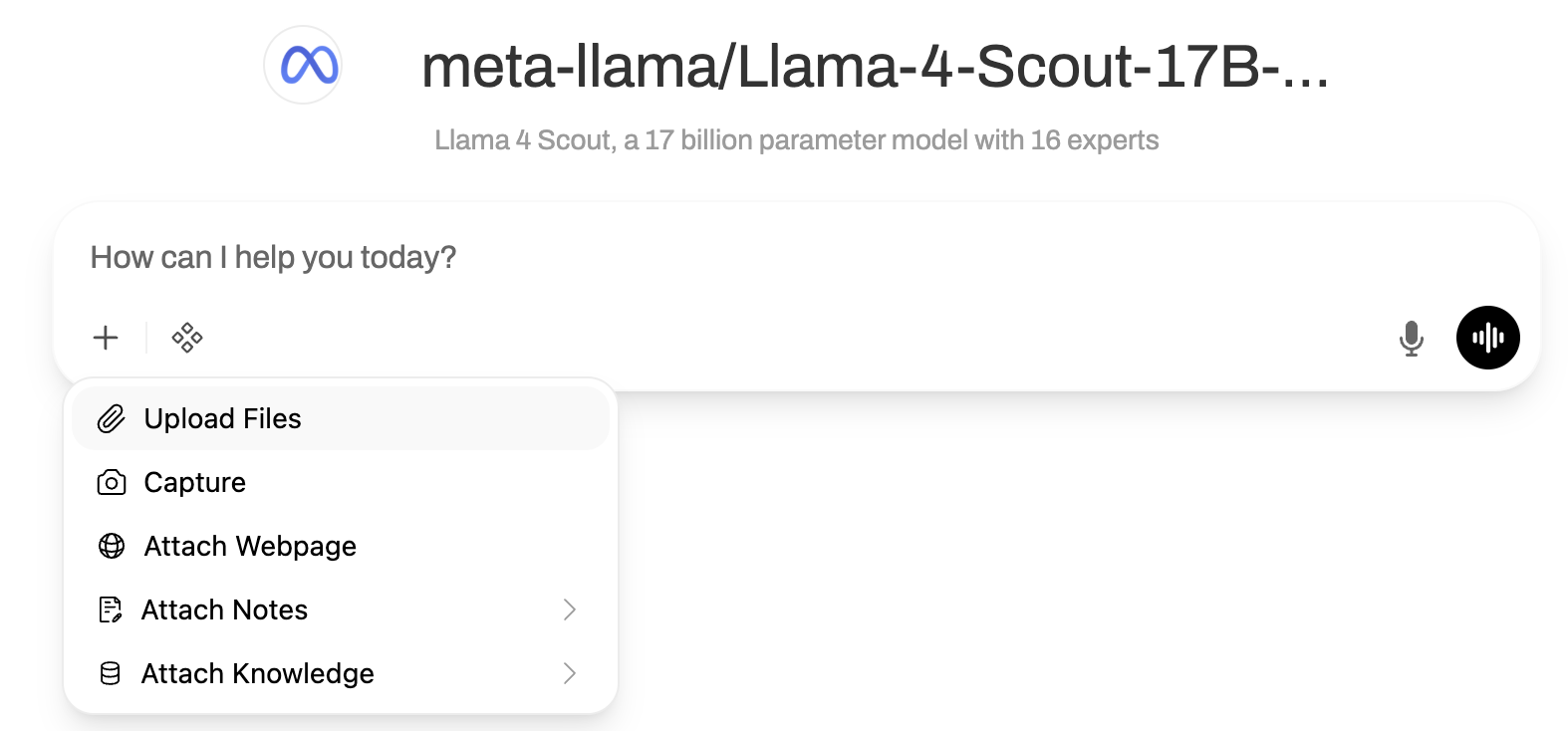This screenshot has height=731, width=1568.
Task: Open the integrations diamond-grid icon
Action: pyautogui.click(x=187, y=338)
